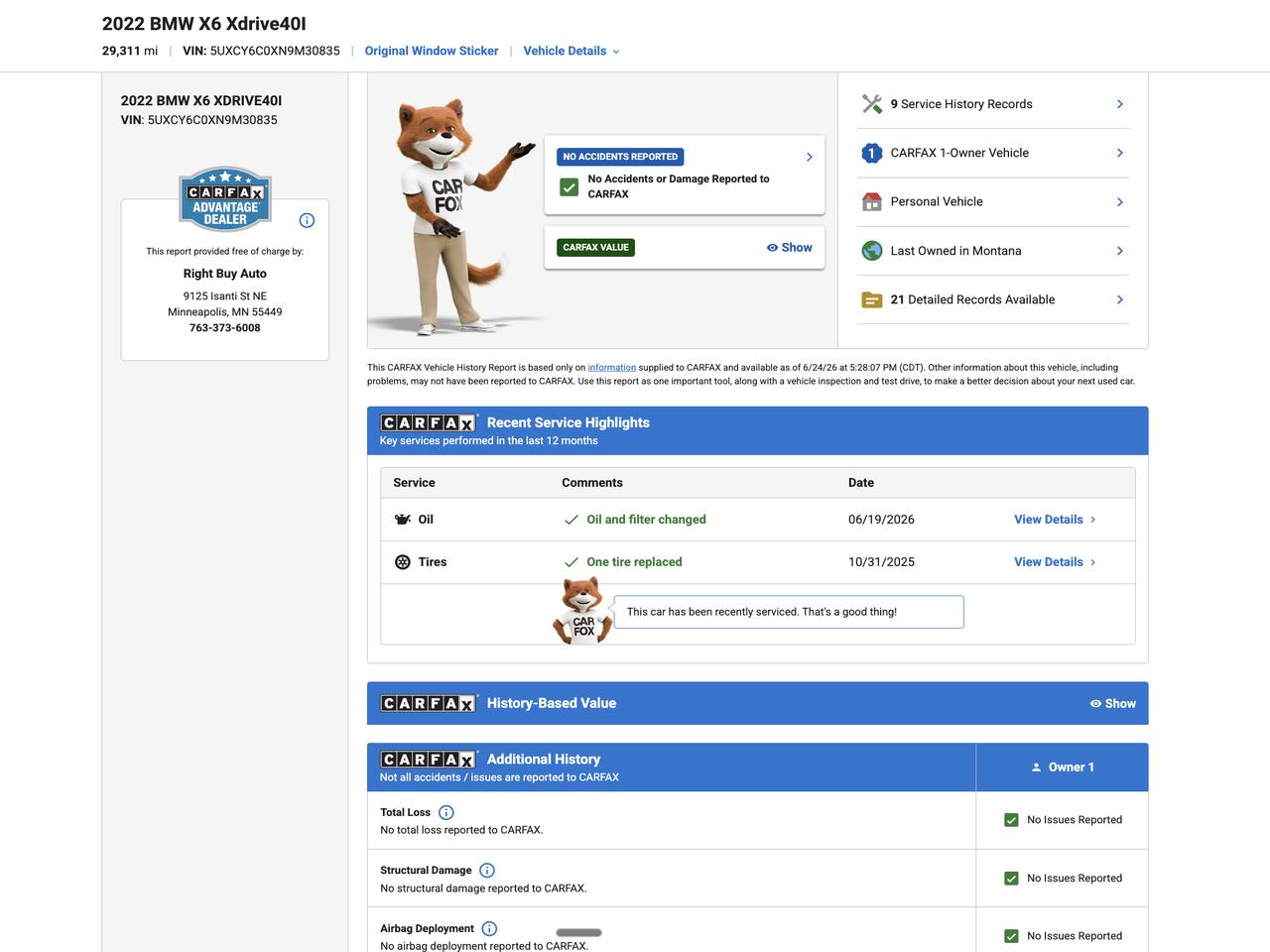This screenshot has width=1270, height=952.
Task: Click the info icon next to Total Loss
Action: click(x=446, y=812)
